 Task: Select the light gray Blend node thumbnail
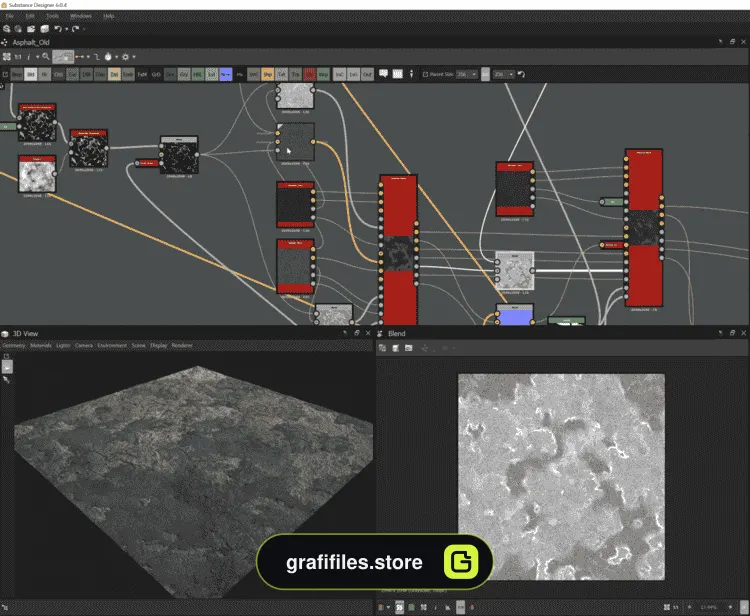point(515,271)
